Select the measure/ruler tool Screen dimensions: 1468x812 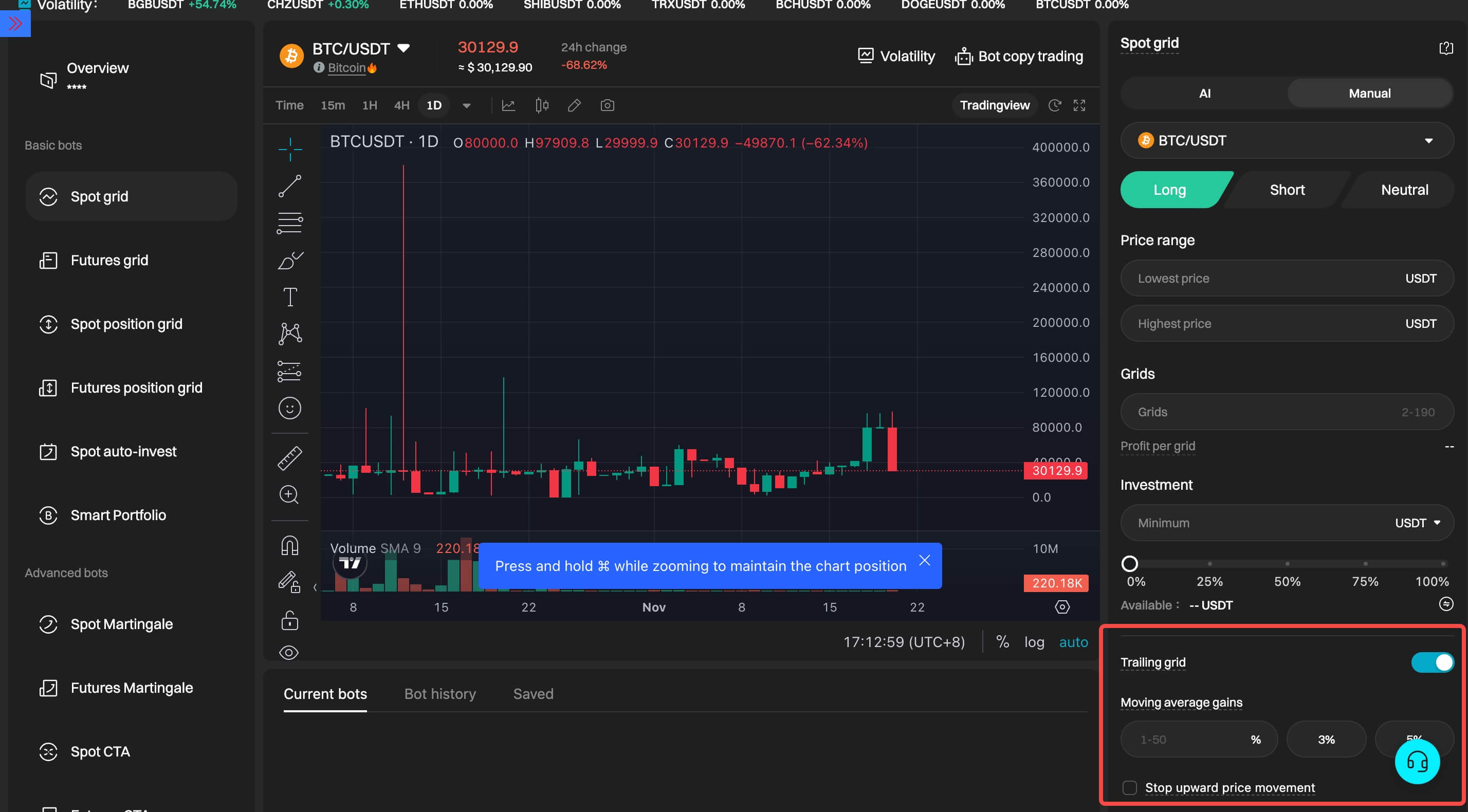290,458
